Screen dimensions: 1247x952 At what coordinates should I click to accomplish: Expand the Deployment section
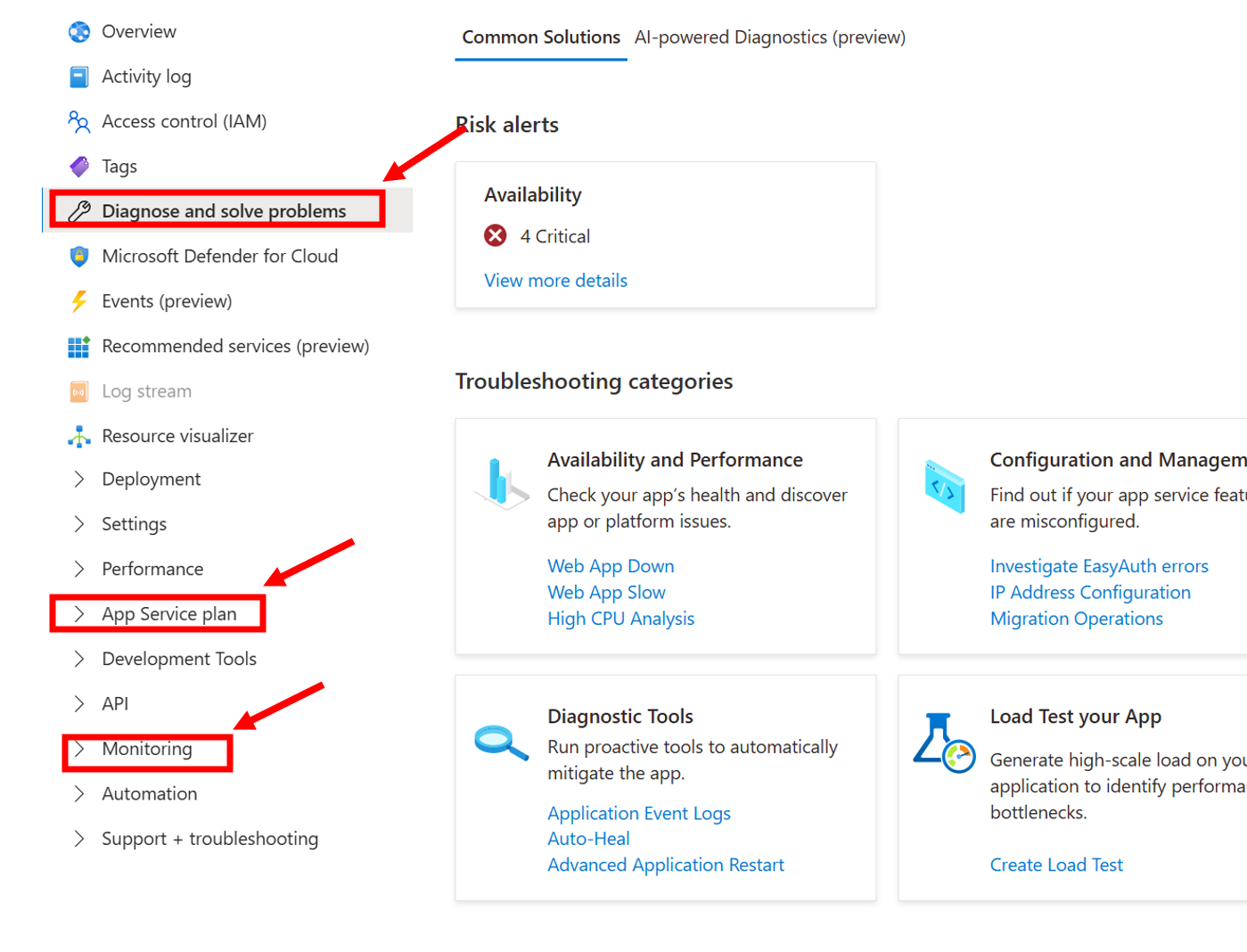tap(79, 480)
